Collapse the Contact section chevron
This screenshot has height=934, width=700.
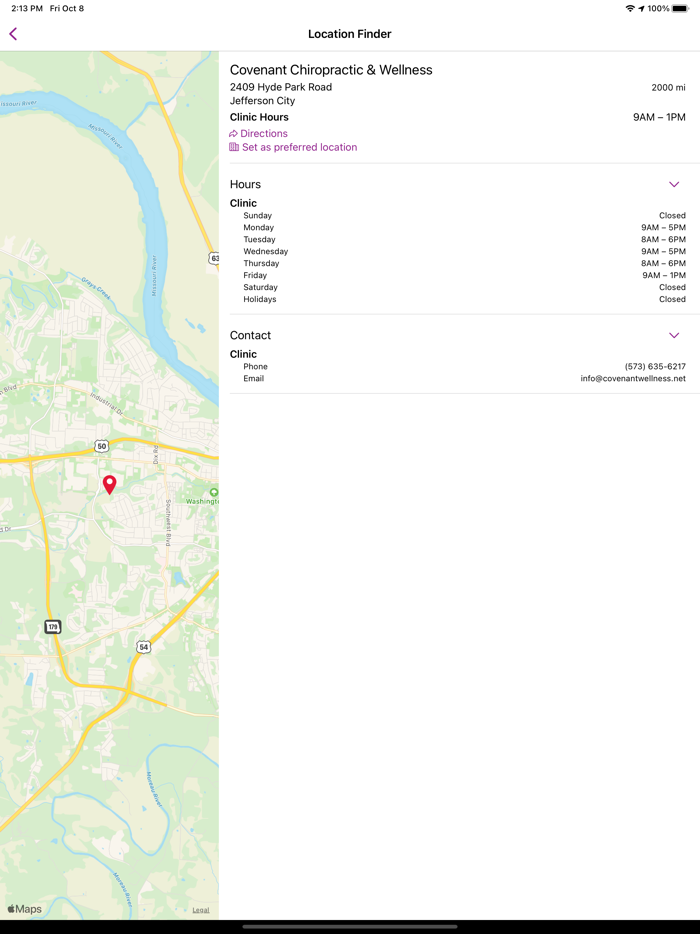[x=674, y=335]
